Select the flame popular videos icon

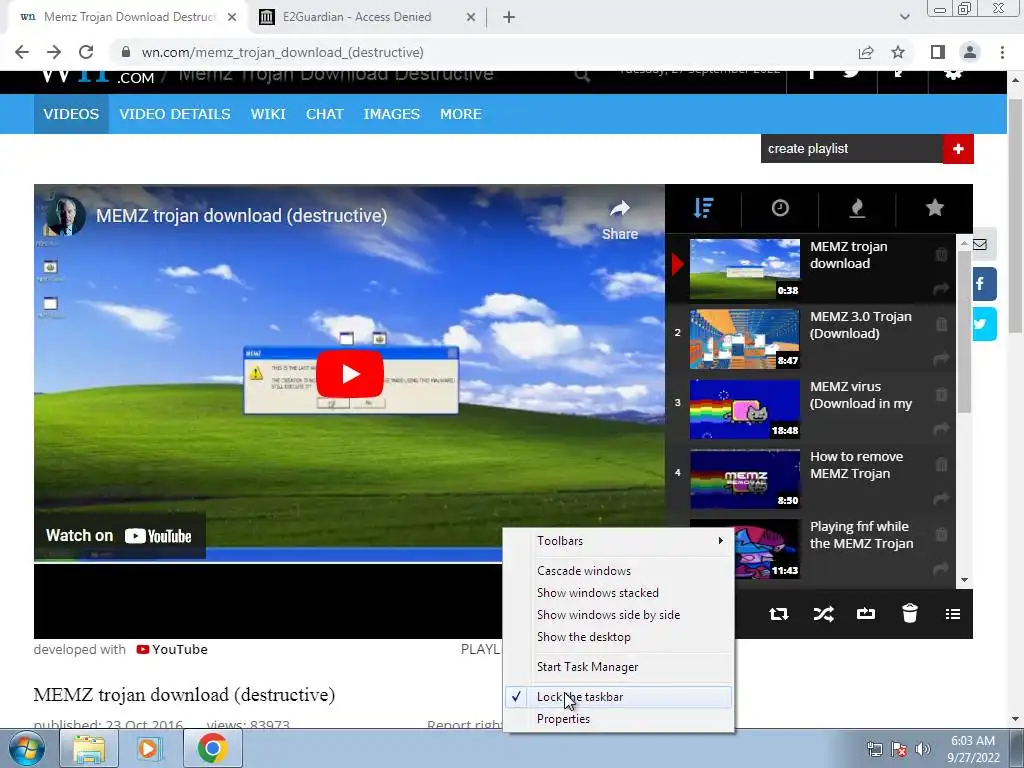coord(857,208)
